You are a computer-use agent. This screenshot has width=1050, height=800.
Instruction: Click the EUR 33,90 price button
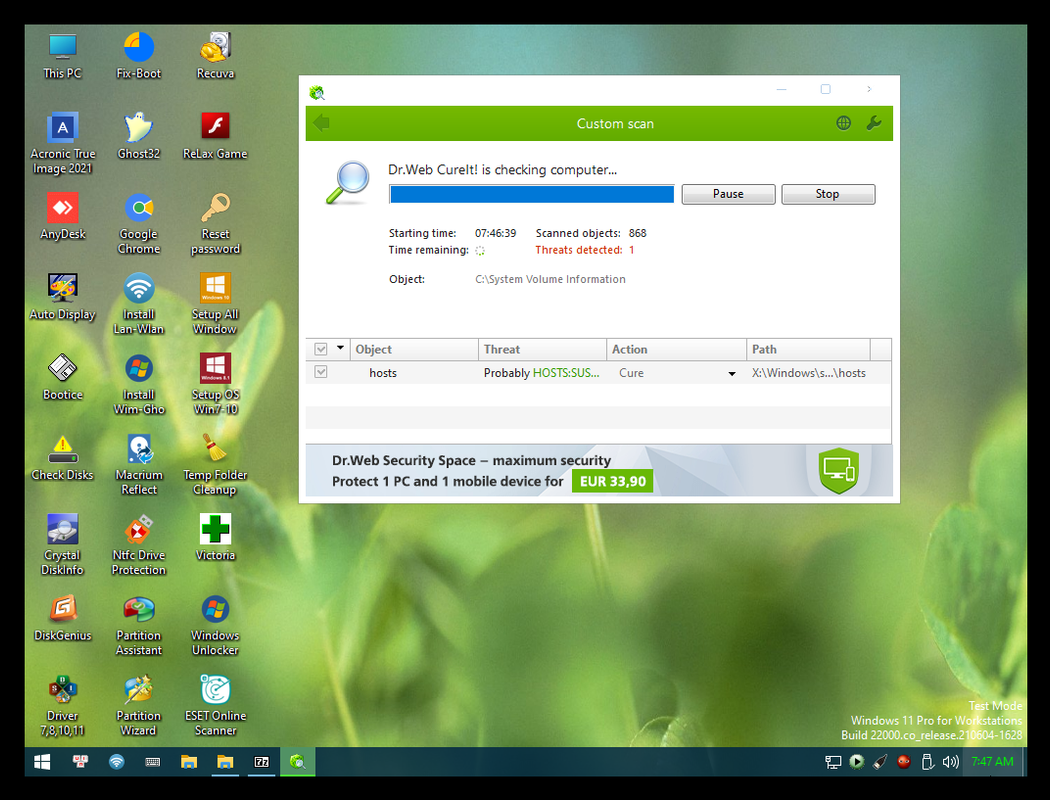(612, 481)
